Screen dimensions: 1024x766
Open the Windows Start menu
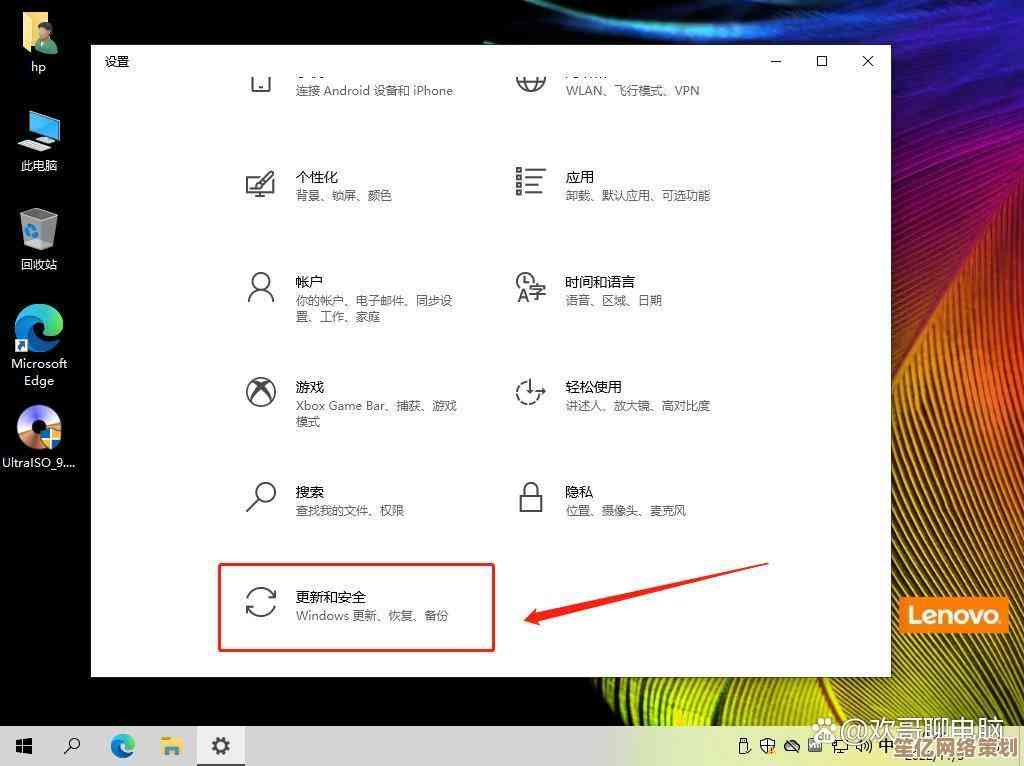[24, 746]
